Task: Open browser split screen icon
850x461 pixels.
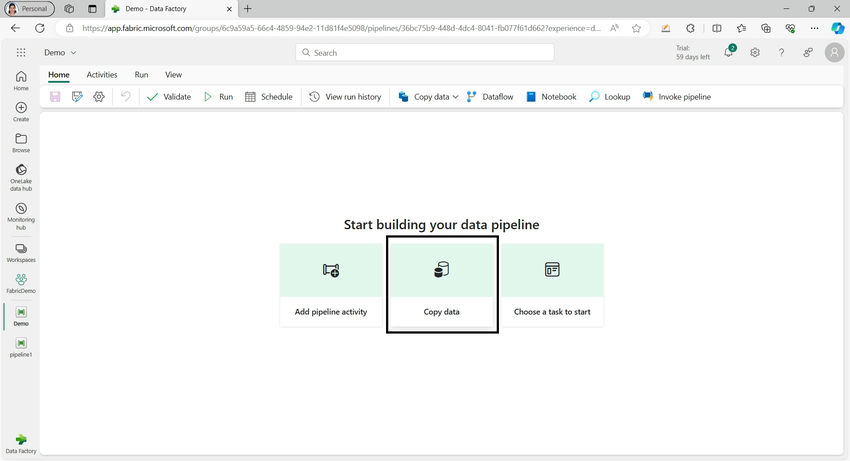Action: point(717,28)
